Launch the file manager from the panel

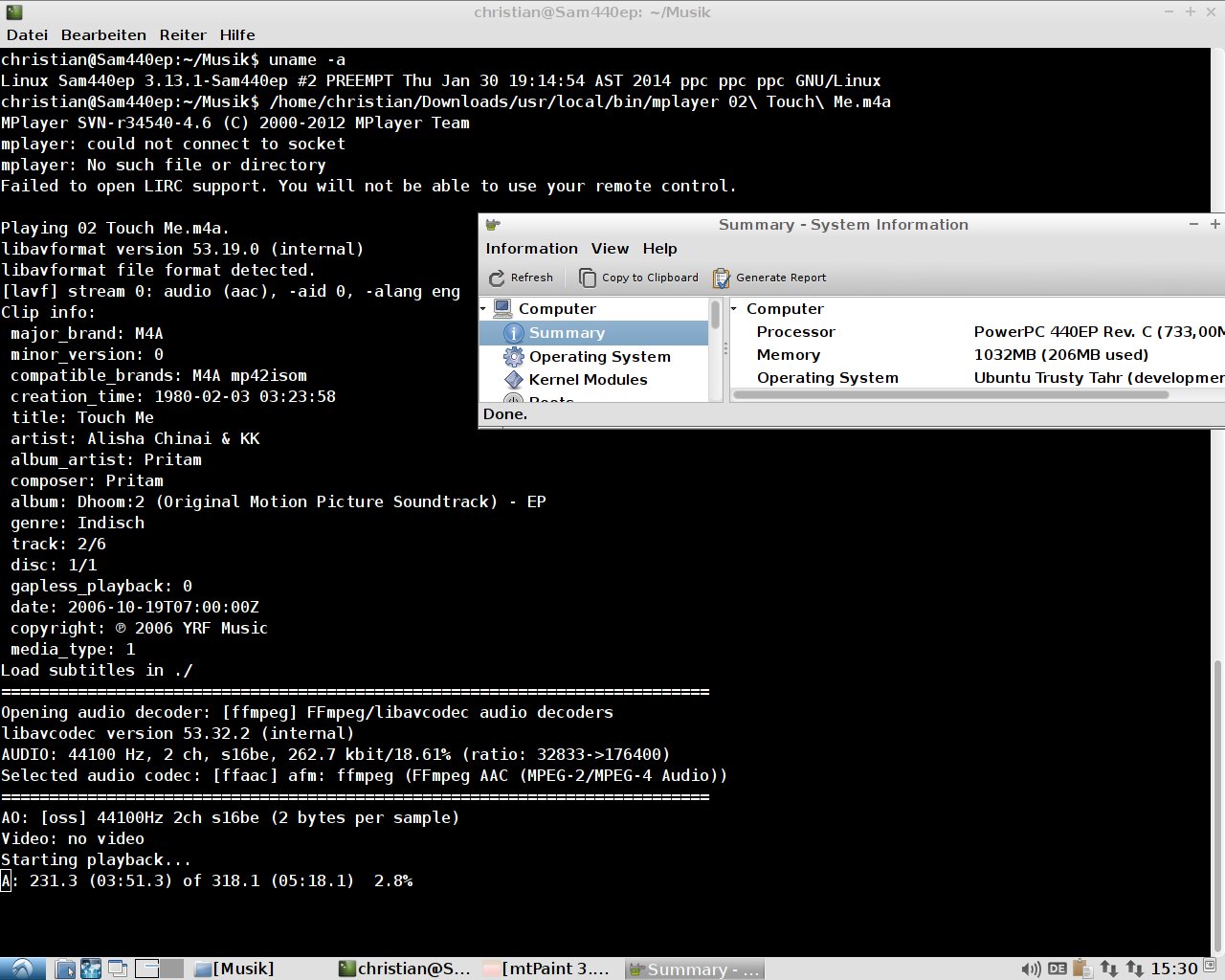65,969
